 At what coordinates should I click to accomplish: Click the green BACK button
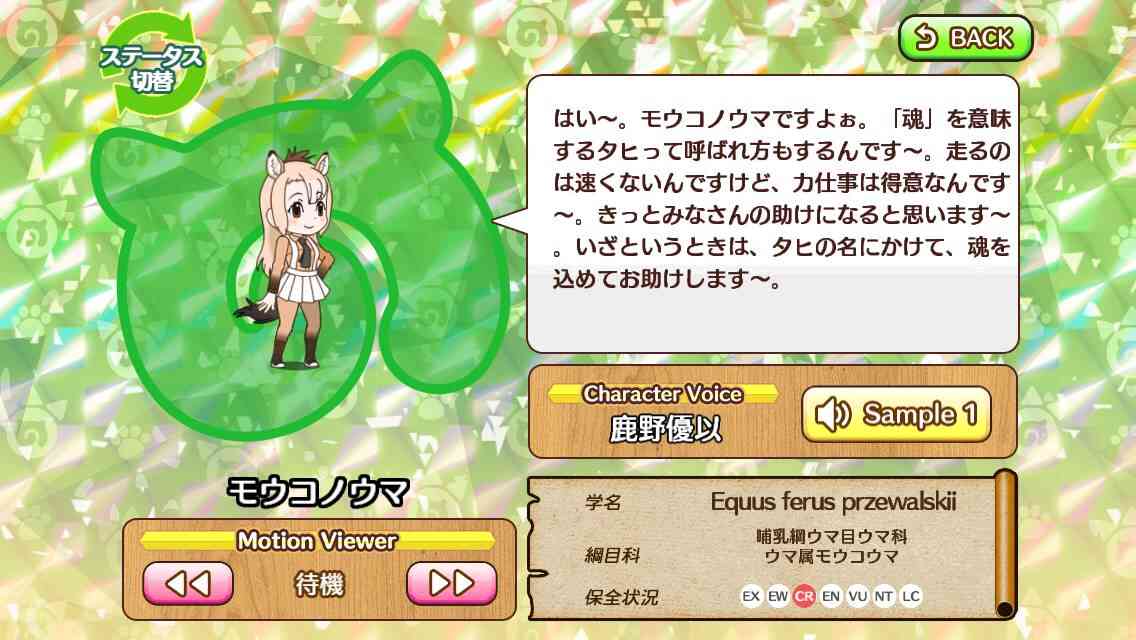(965, 38)
